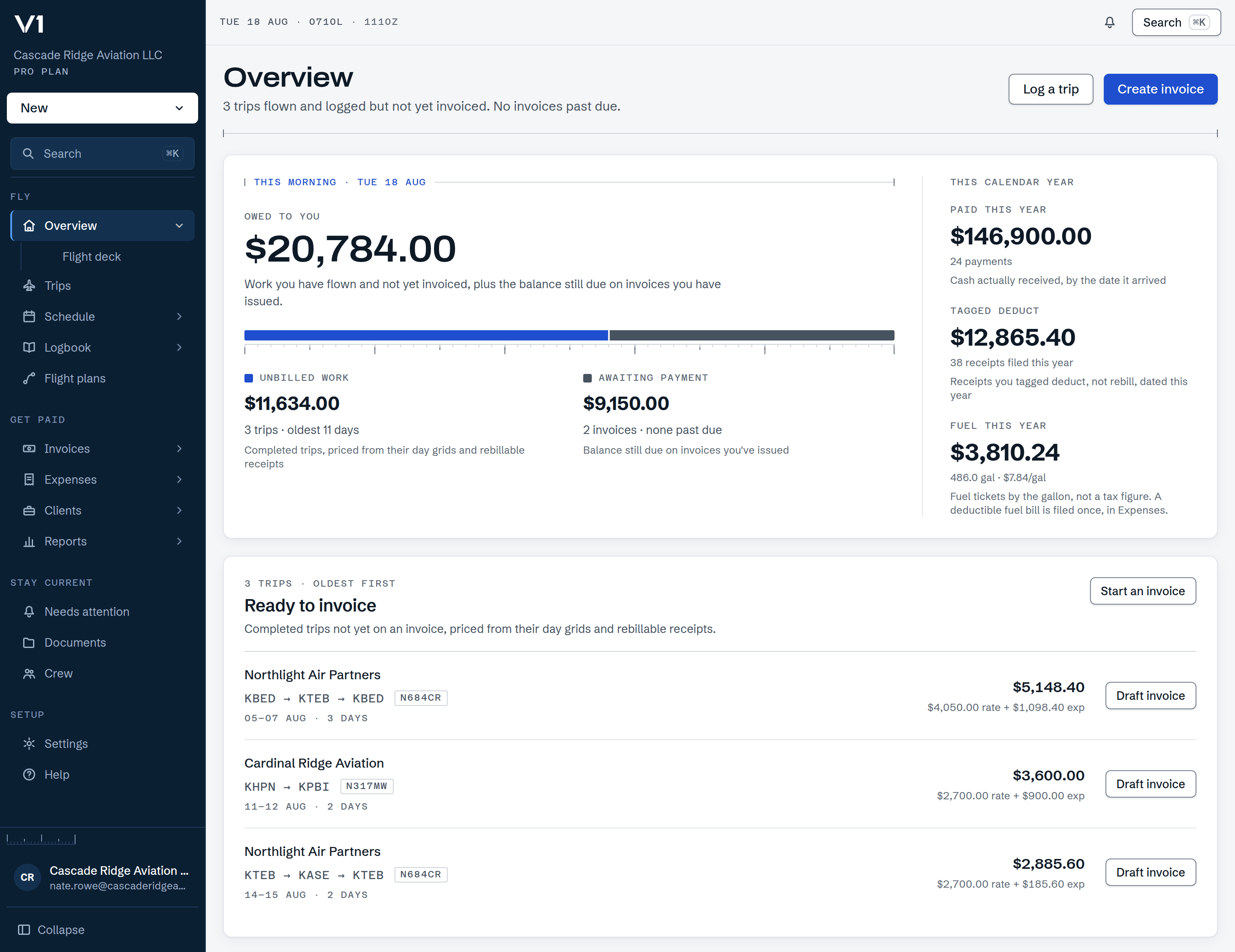Click the gray awaiting payment bar segment
This screenshot has height=952, width=1235.
point(752,335)
